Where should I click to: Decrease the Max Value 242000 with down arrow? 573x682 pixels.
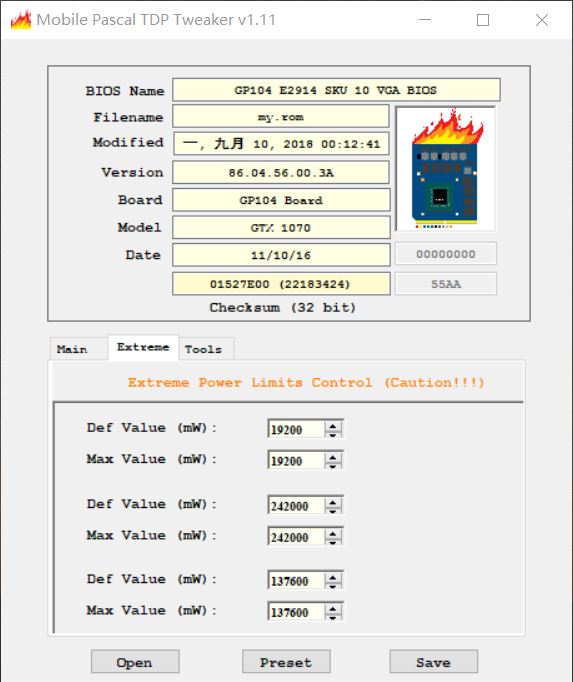(333, 542)
